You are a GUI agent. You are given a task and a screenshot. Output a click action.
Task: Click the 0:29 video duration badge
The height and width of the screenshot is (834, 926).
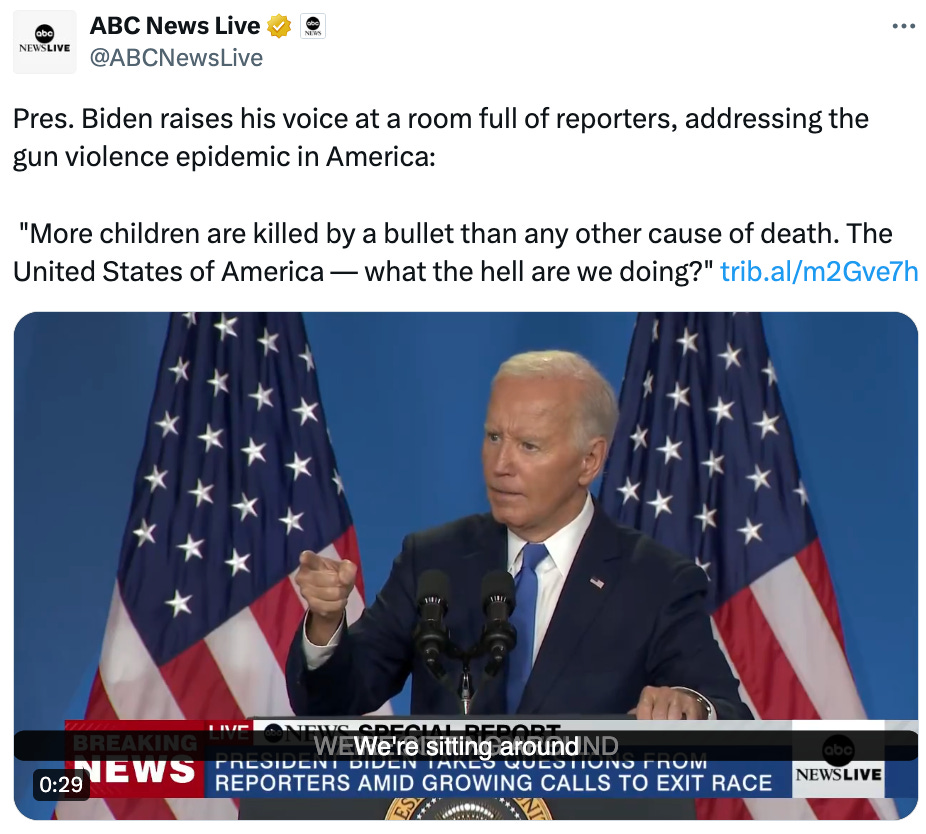click(61, 784)
